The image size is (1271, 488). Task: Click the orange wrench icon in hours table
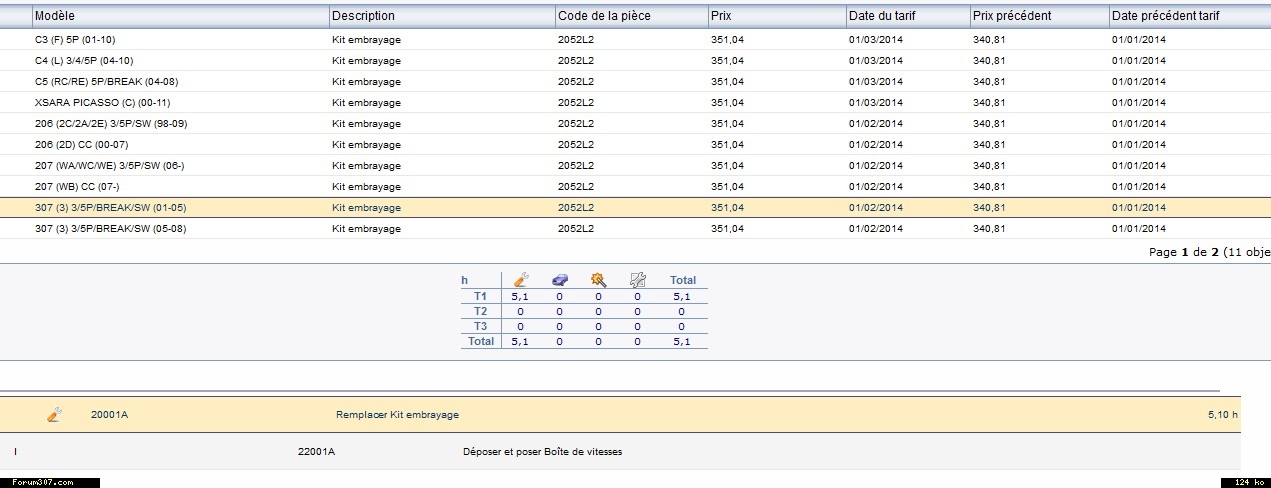click(519, 280)
